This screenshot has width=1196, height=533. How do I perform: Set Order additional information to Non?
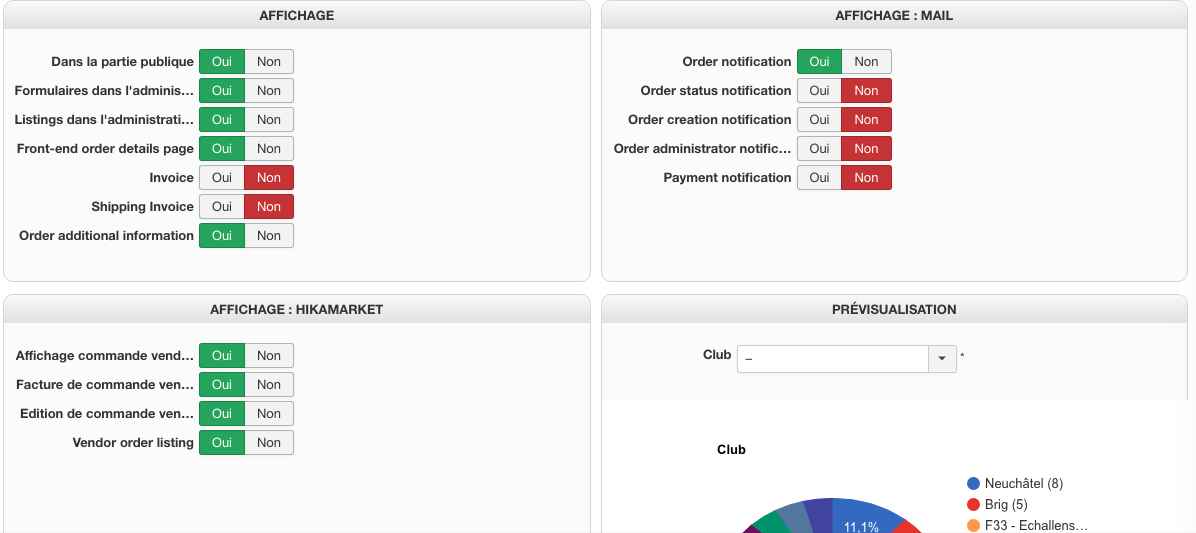[269, 236]
